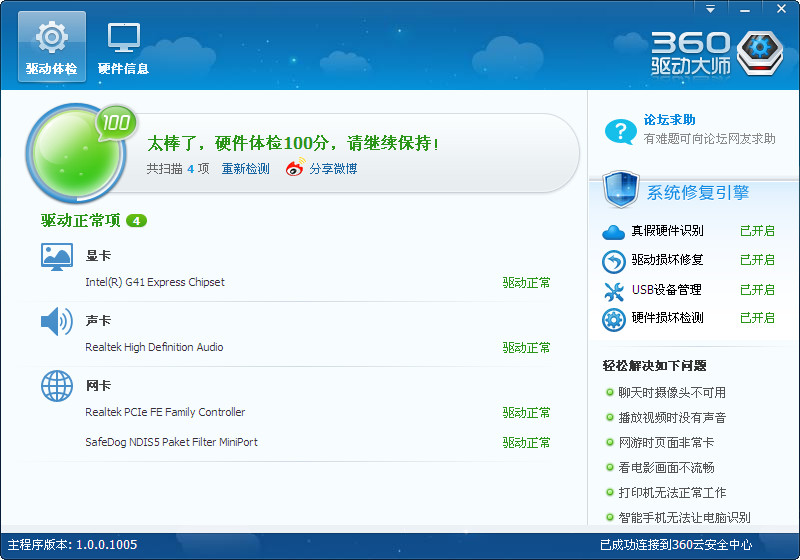The height and width of the screenshot is (560, 800).
Task: Click the Weibo logo icon
Action: pyautogui.click(x=295, y=167)
